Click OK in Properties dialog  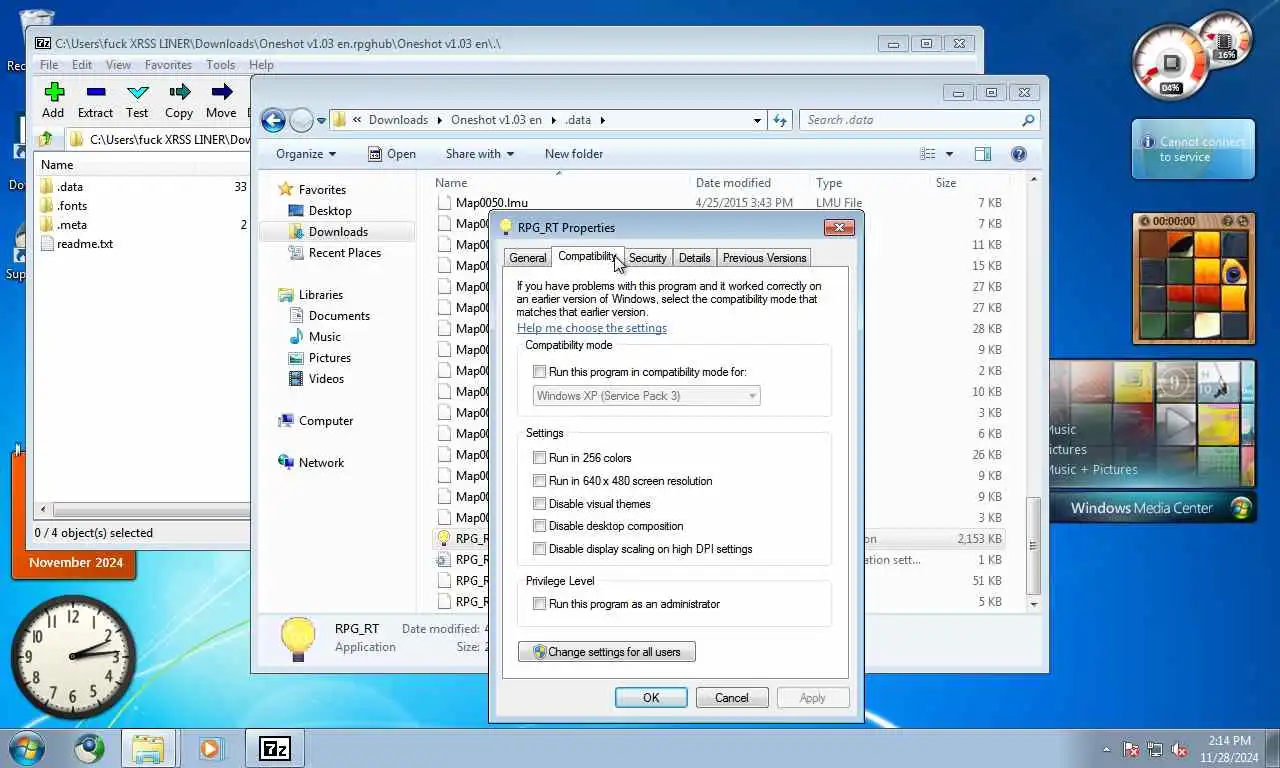coord(651,698)
